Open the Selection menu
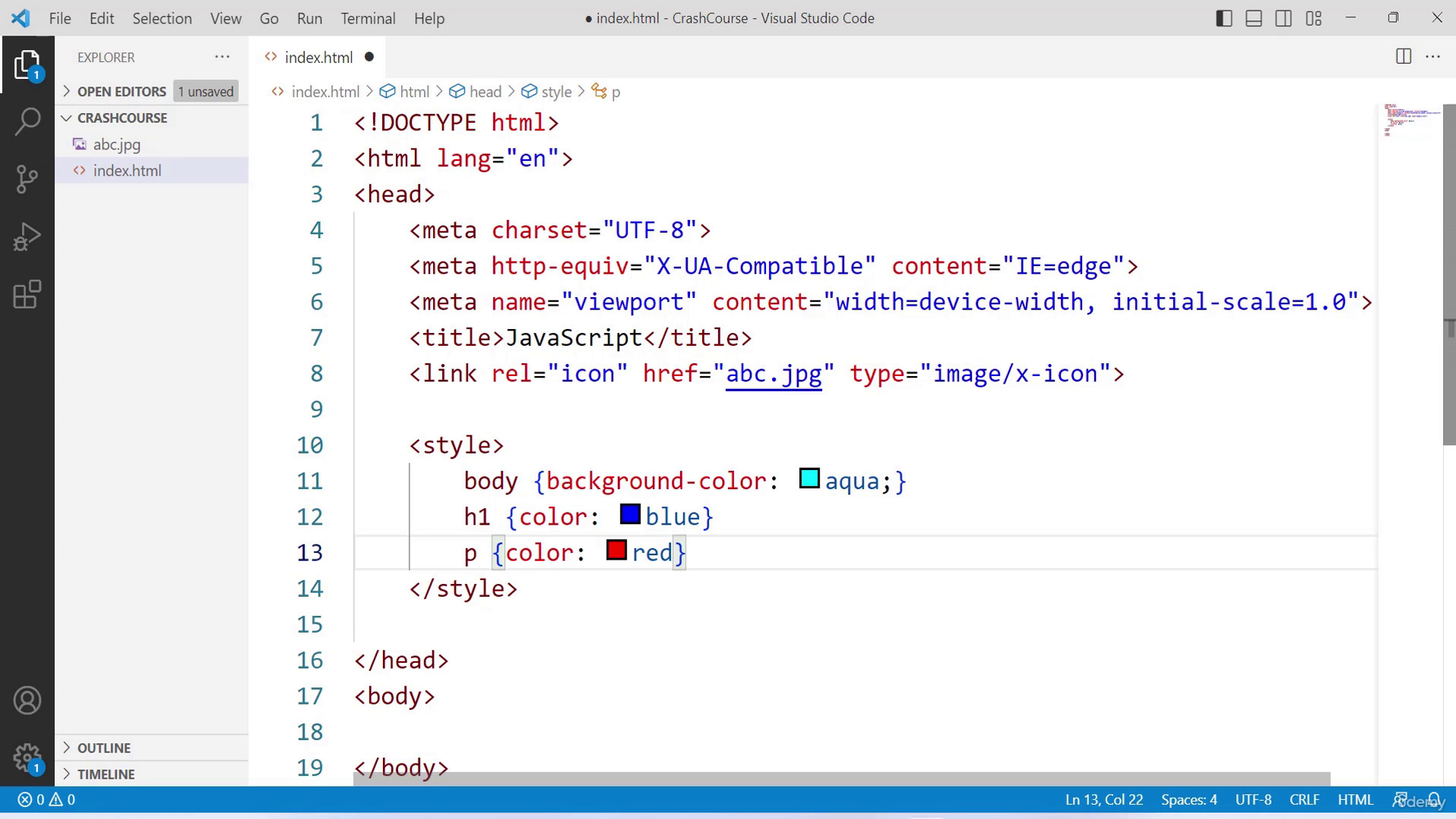Viewport: 1456px width, 819px height. pyautogui.click(x=162, y=18)
